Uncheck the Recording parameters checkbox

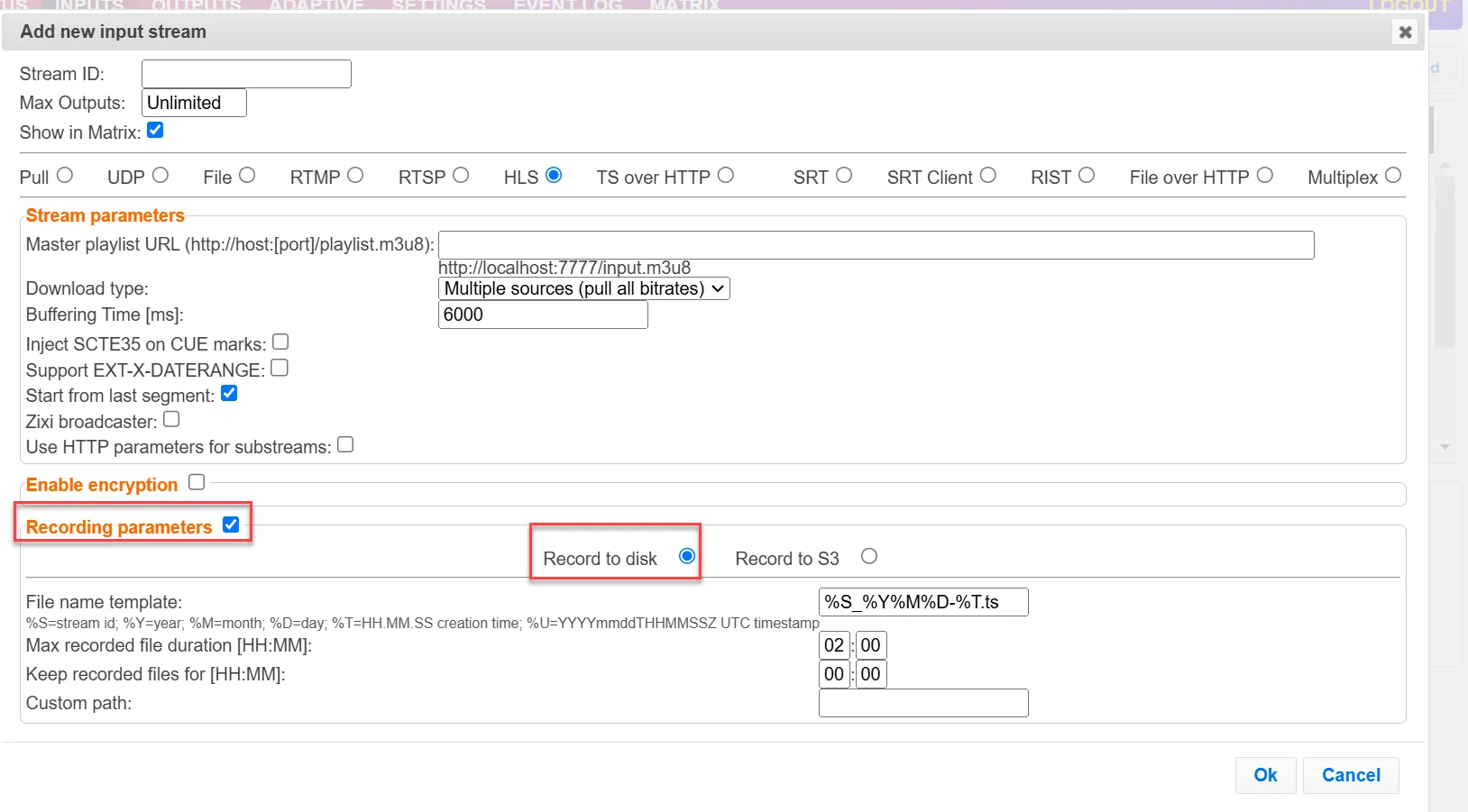[231, 525]
